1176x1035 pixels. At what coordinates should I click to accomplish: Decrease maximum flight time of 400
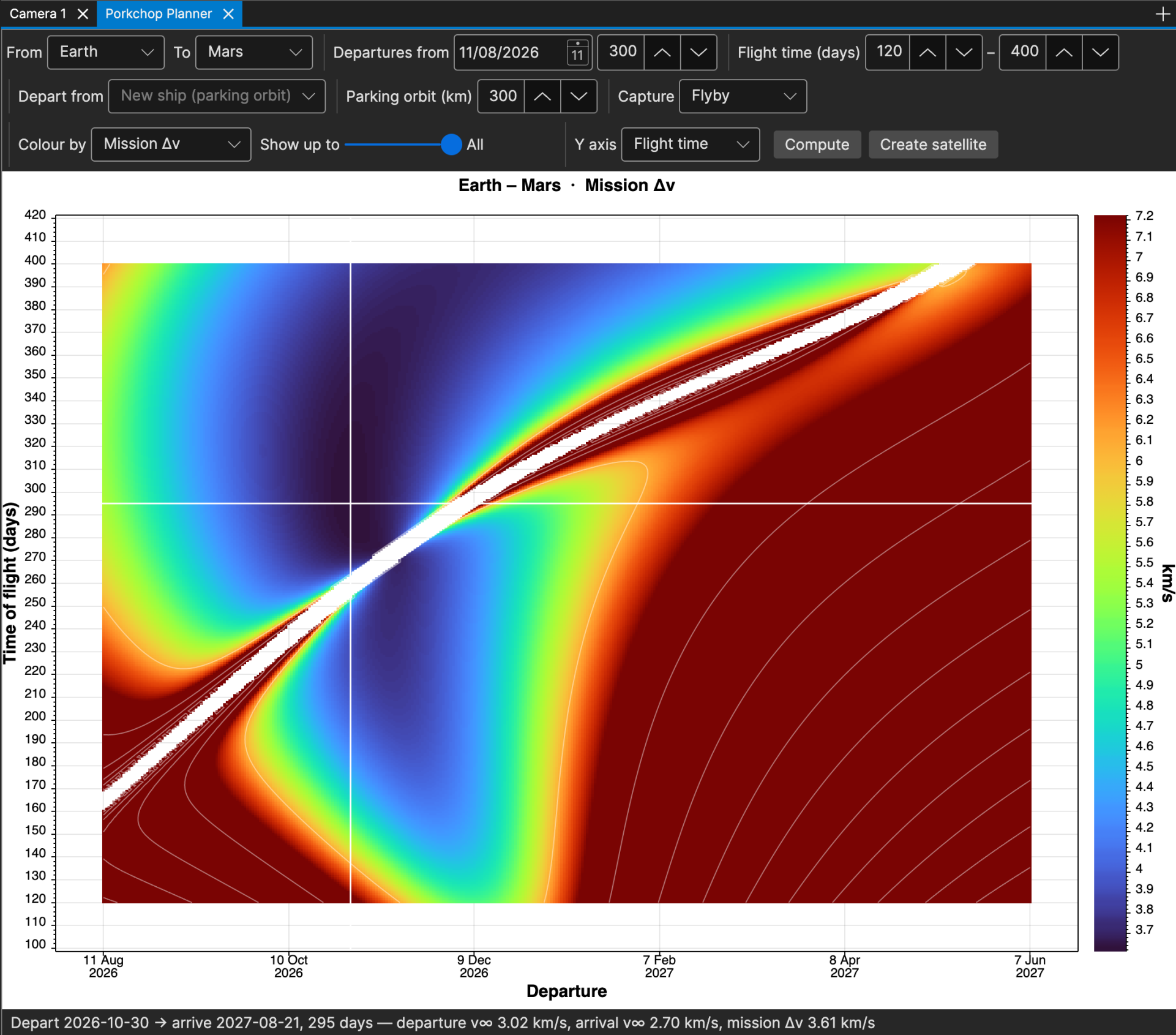click(x=1101, y=52)
